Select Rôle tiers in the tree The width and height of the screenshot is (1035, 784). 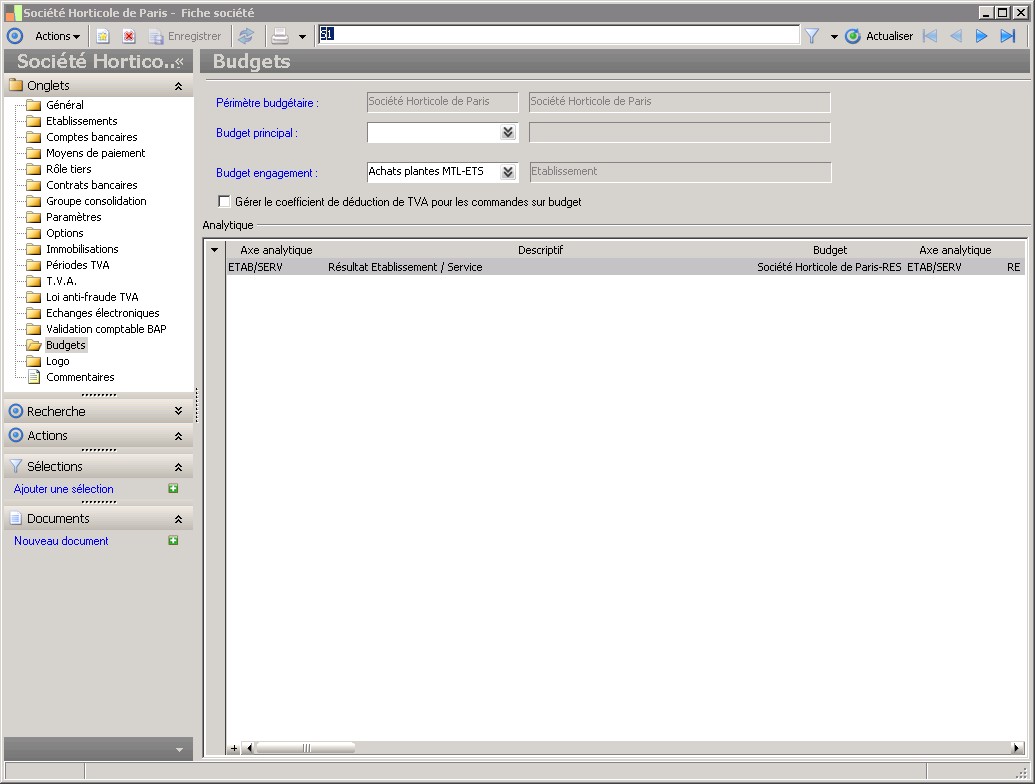69,169
